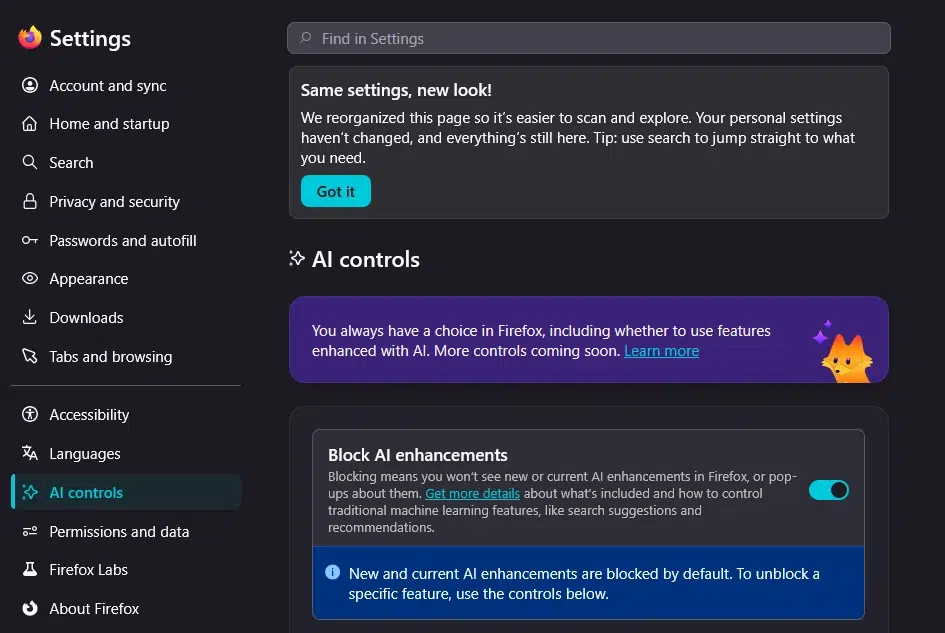945x633 pixels.
Task: Open Permissions and data settings
Action: (126, 531)
